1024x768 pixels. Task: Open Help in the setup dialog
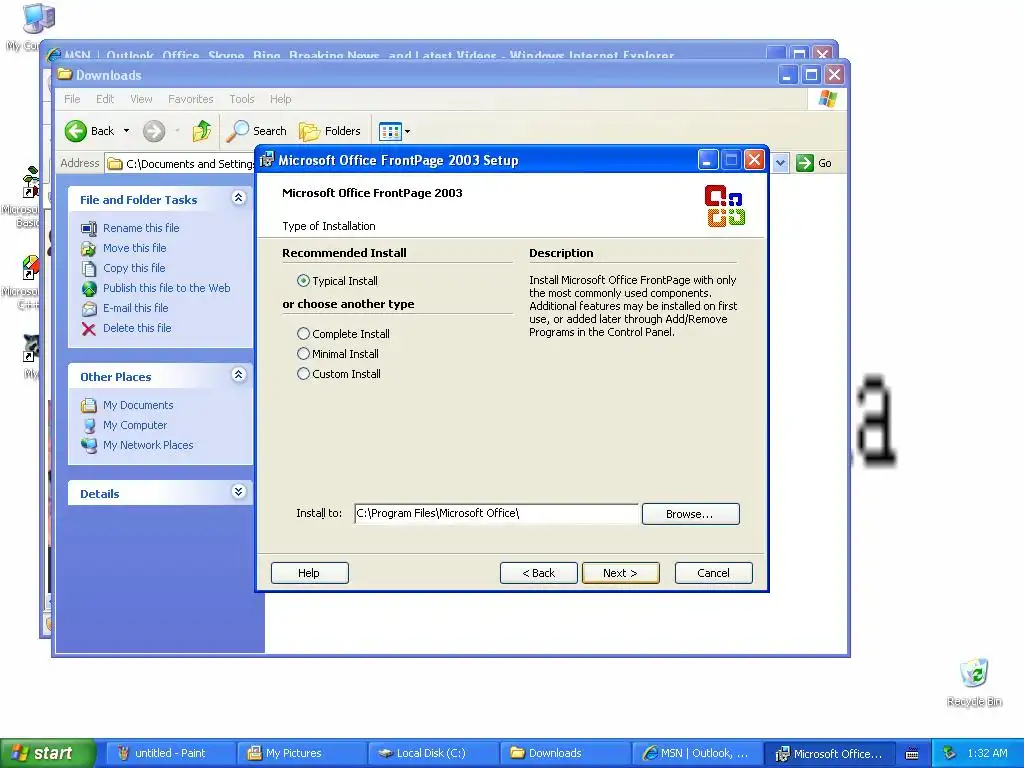309,573
